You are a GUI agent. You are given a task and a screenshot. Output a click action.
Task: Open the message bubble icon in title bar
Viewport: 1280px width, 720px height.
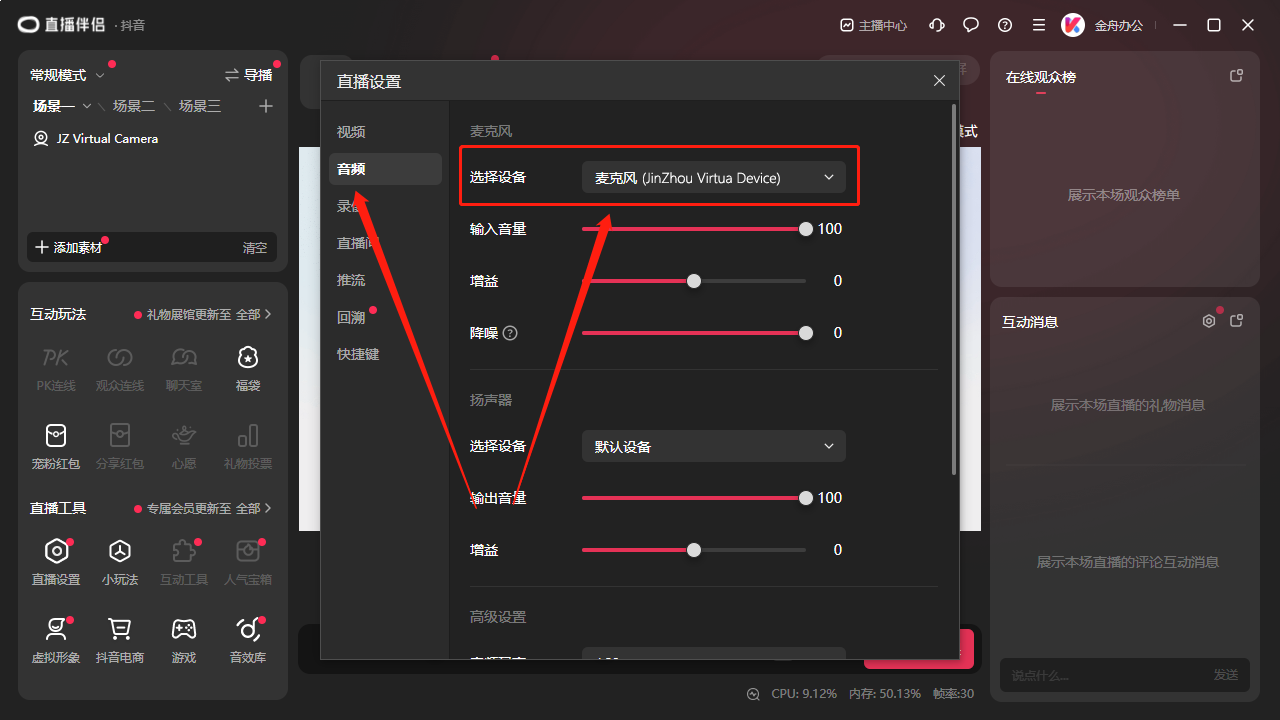[x=971, y=25]
